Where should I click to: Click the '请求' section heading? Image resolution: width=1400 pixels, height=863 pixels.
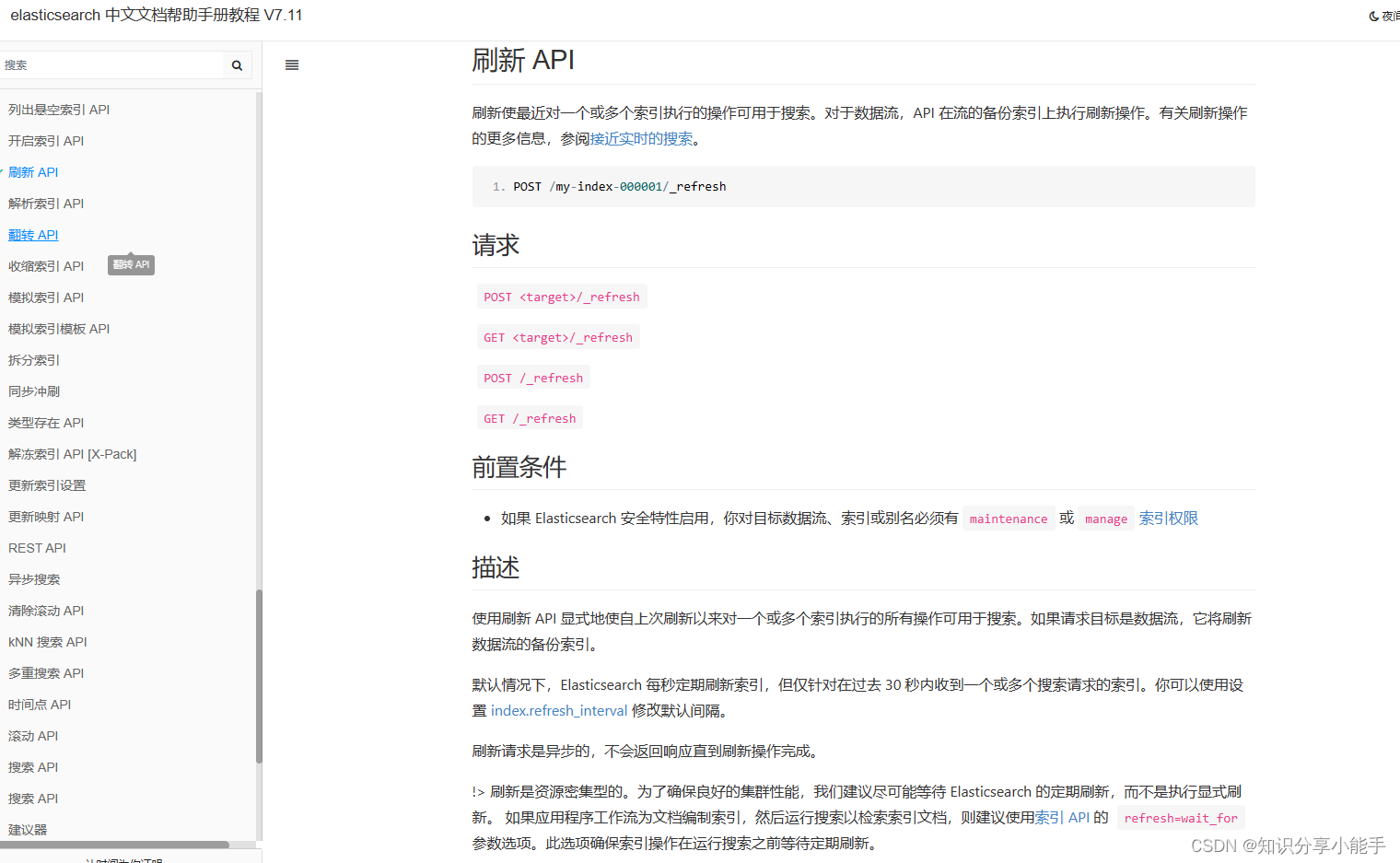[x=496, y=245]
